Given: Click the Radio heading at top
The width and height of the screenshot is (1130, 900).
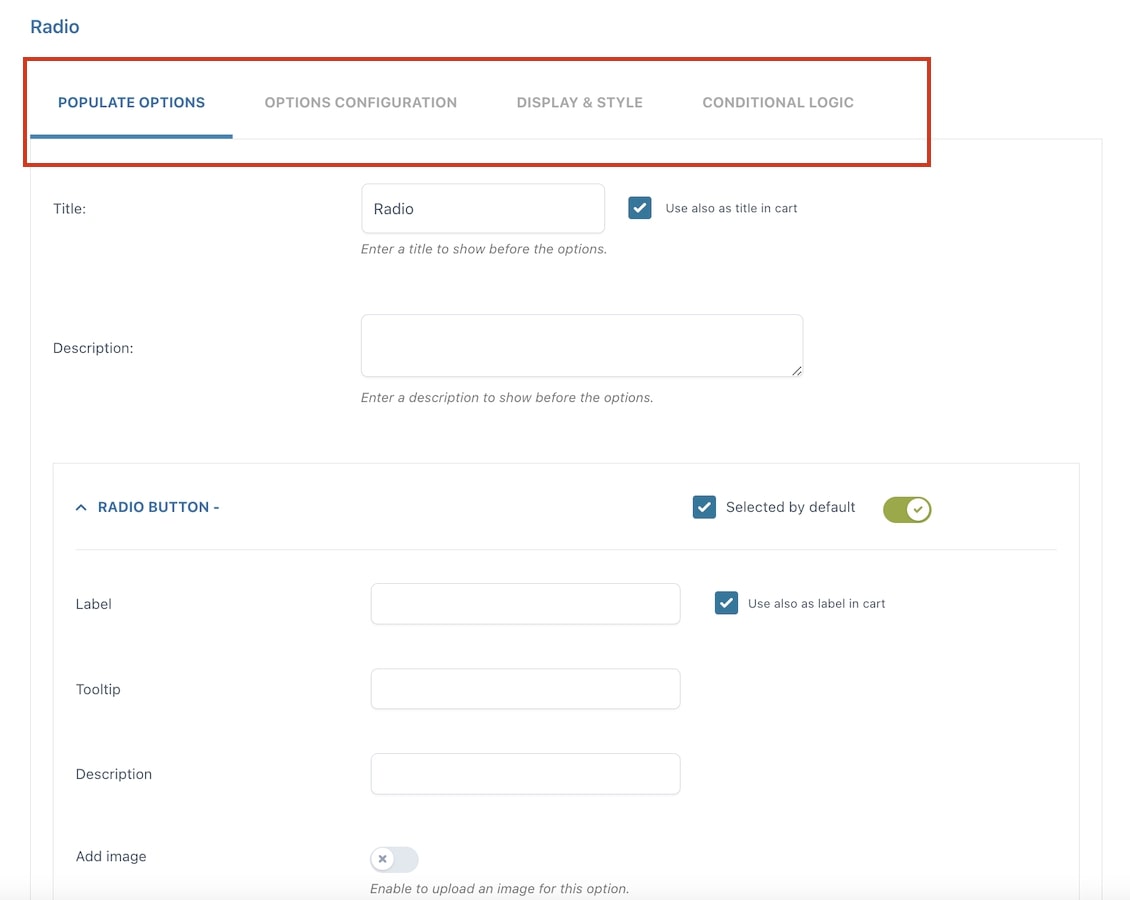Looking at the screenshot, I should [x=55, y=27].
